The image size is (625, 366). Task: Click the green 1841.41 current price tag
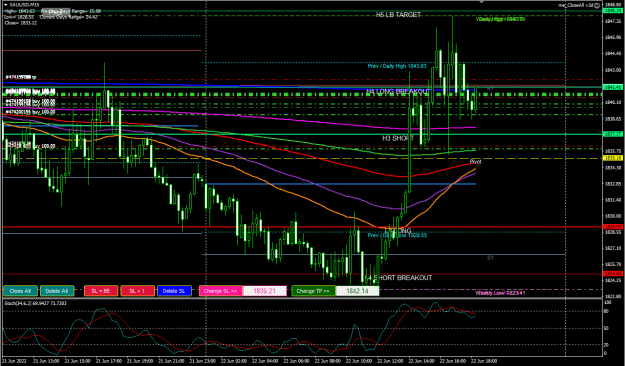pyautogui.click(x=613, y=87)
